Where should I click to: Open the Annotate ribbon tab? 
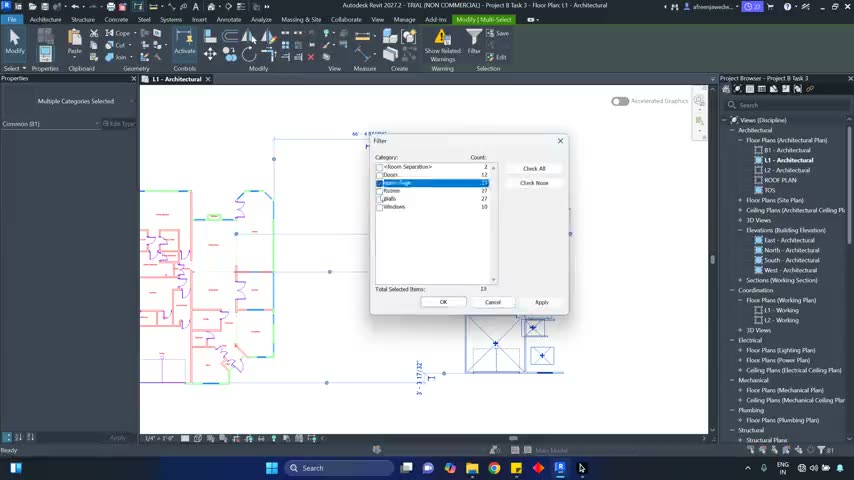(229, 20)
